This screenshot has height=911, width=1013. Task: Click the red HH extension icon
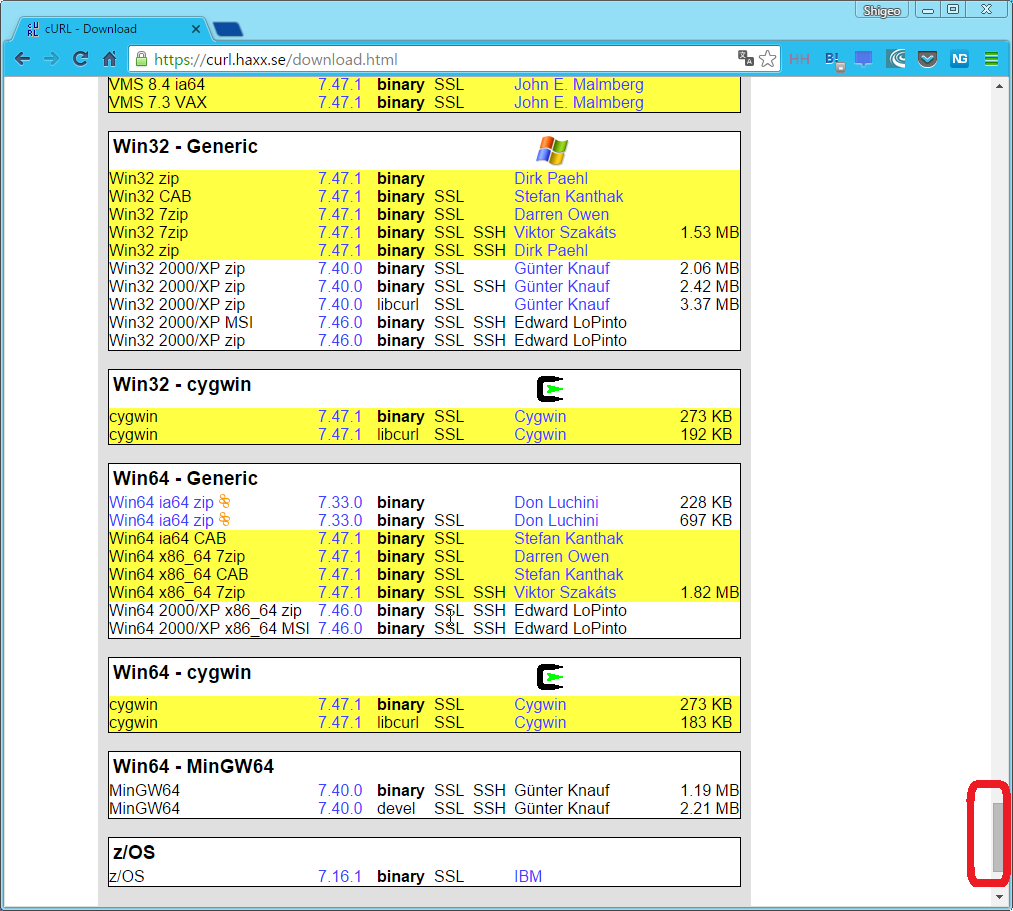point(799,59)
